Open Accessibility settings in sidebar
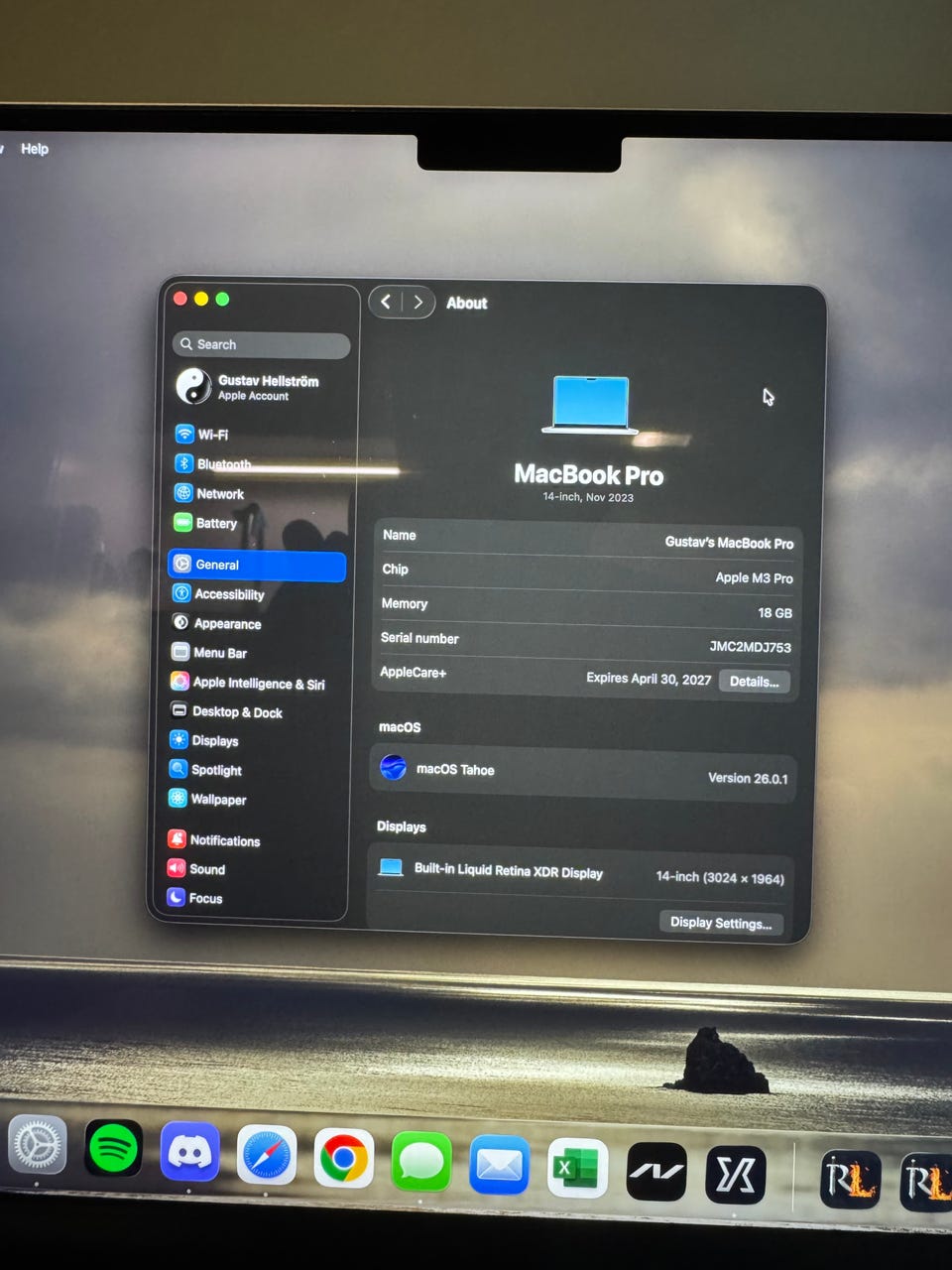Image resolution: width=952 pixels, height=1270 pixels. [x=218, y=593]
